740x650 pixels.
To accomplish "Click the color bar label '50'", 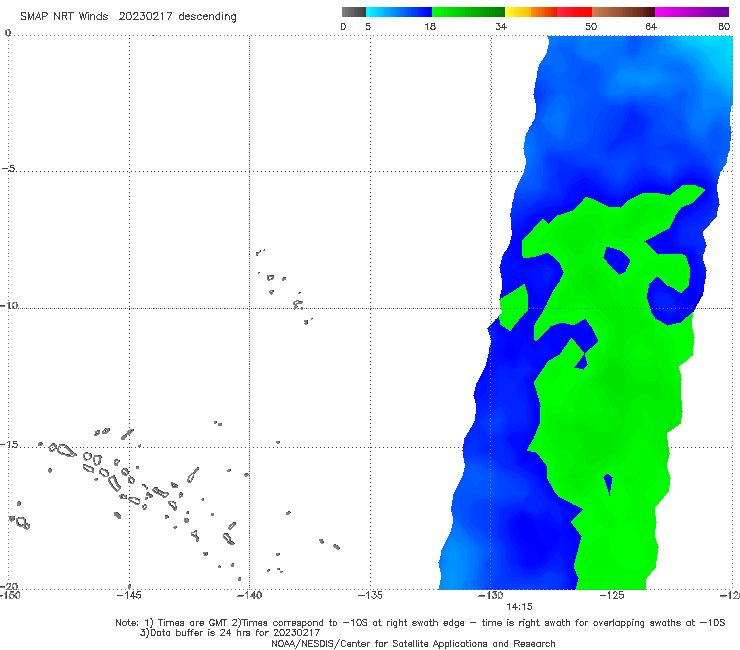I will tap(591, 26).
